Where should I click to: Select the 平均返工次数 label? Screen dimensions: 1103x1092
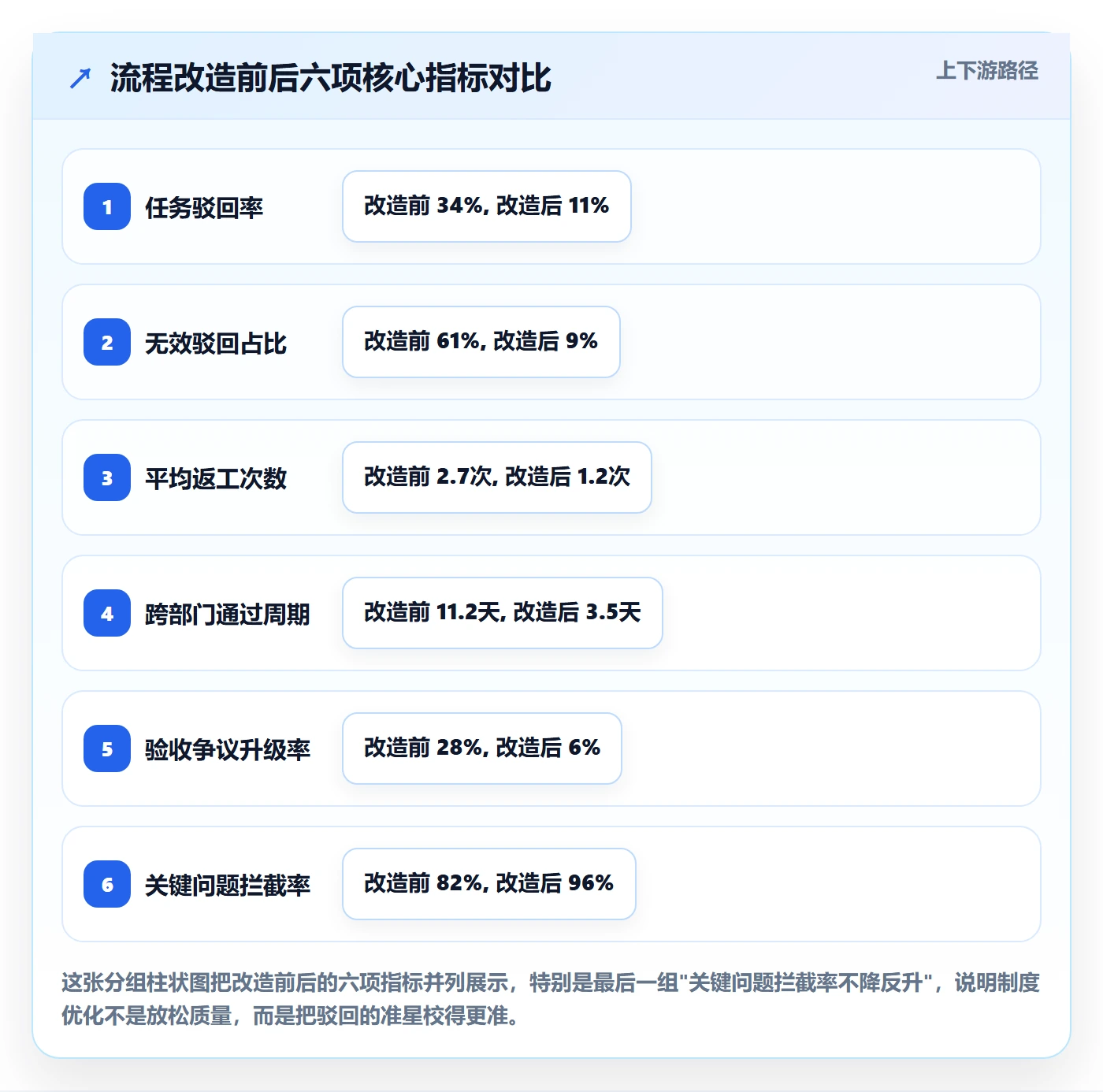pyautogui.click(x=216, y=478)
